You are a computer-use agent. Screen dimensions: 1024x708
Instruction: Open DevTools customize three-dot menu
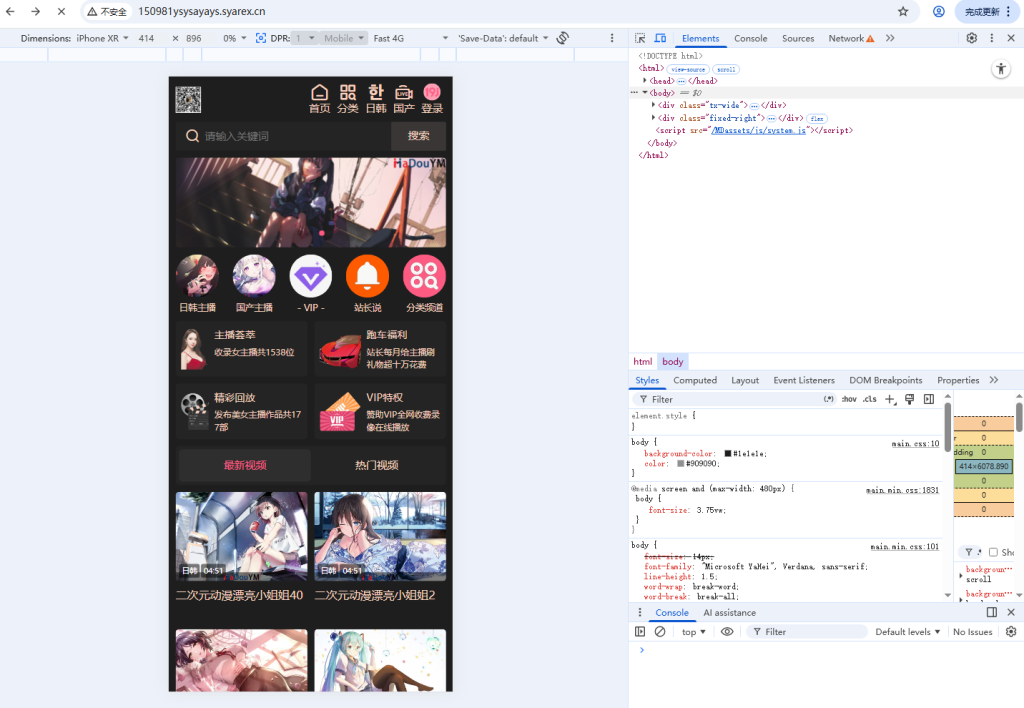pos(991,38)
